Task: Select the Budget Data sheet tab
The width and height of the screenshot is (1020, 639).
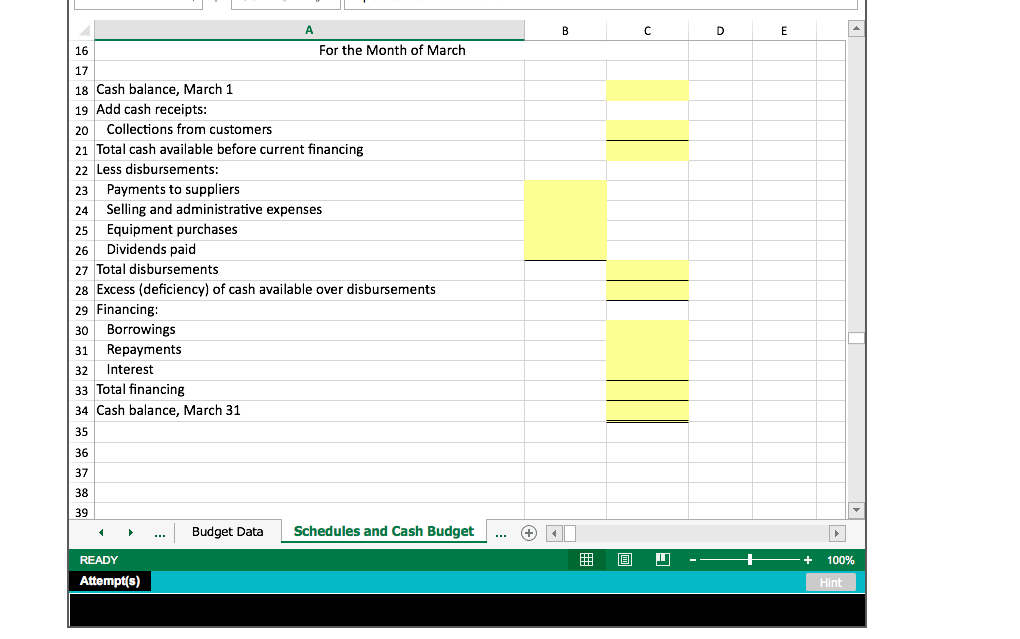Action: pyautogui.click(x=228, y=531)
